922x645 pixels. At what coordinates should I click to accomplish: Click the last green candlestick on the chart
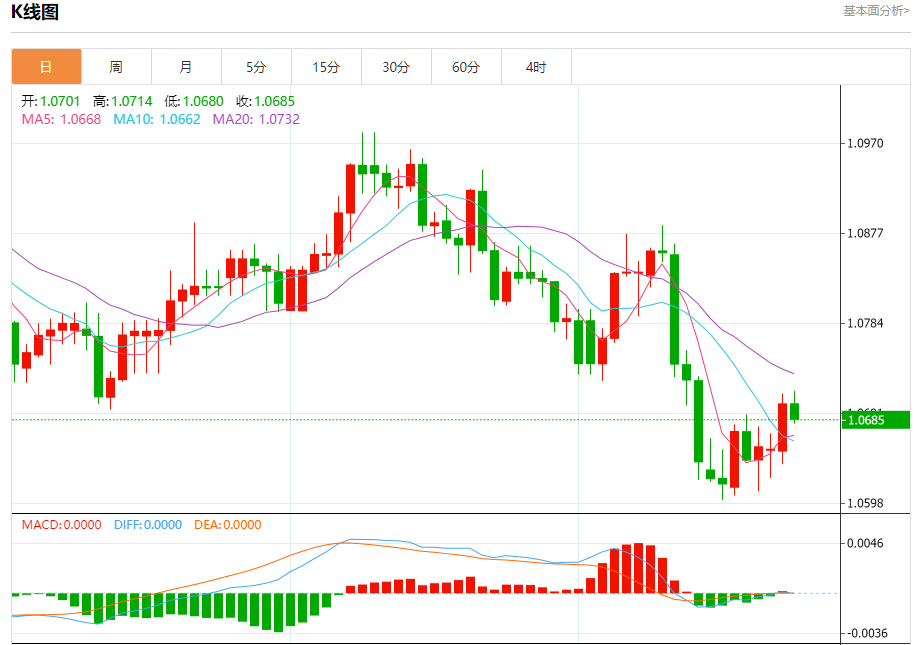click(794, 411)
